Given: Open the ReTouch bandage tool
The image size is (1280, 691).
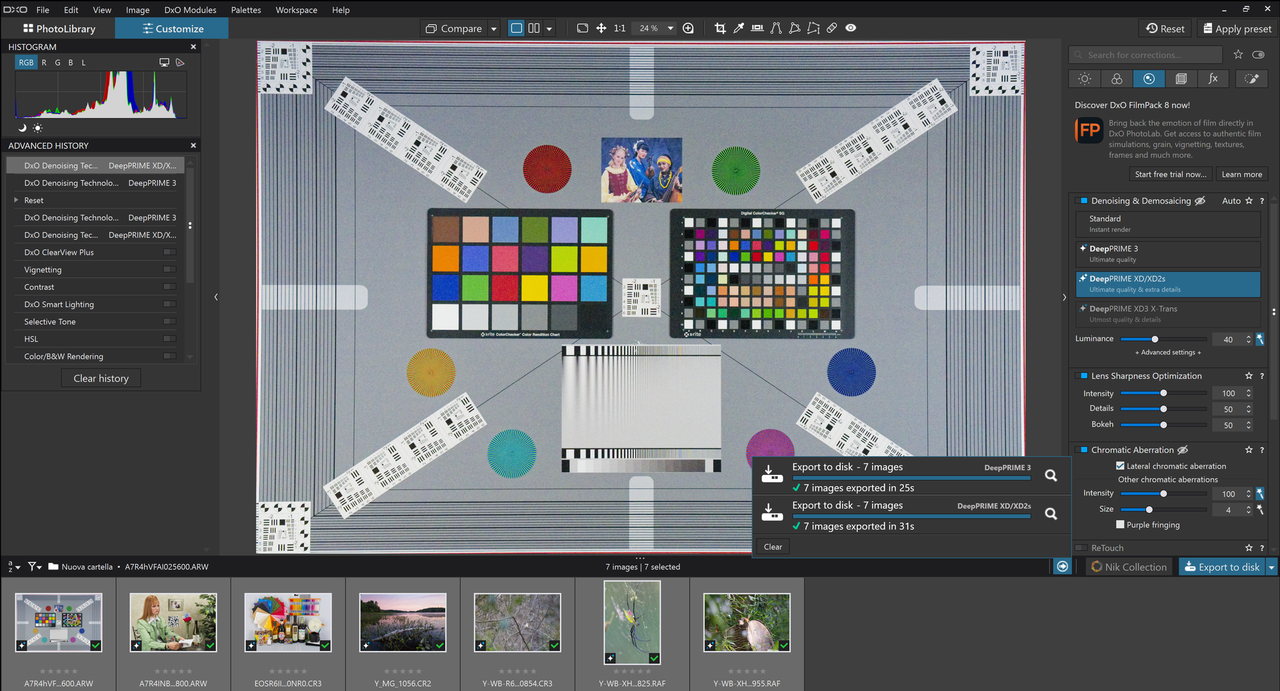Looking at the screenshot, I should tap(832, 28).
